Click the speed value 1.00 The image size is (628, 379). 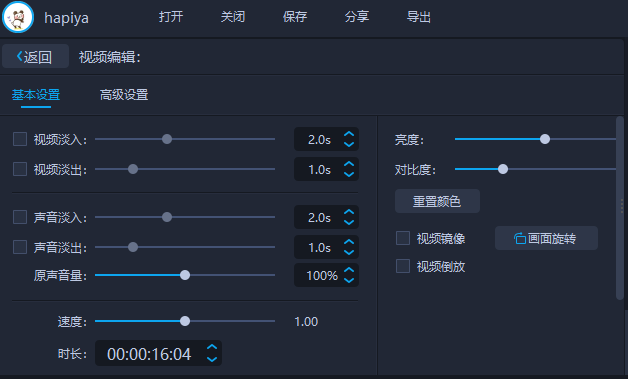pos(306,321)
